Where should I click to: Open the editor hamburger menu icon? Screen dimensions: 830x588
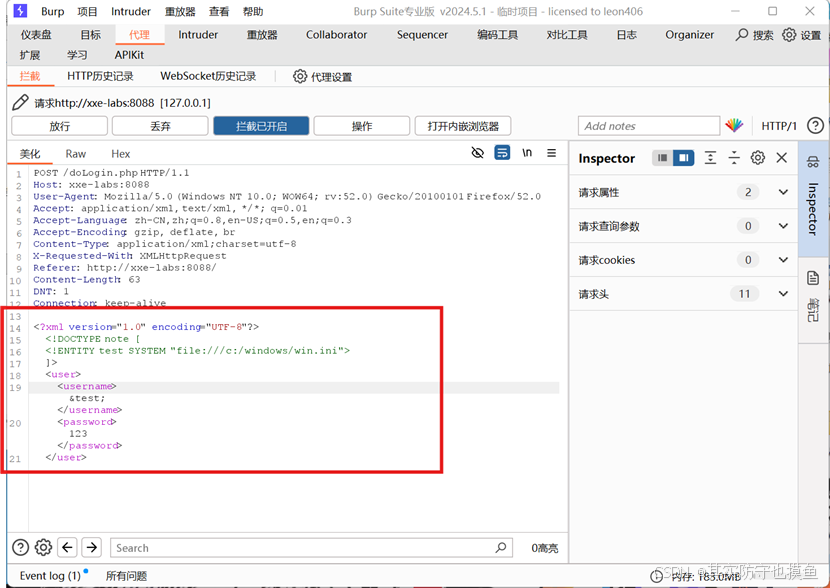[x=552, y=153]
